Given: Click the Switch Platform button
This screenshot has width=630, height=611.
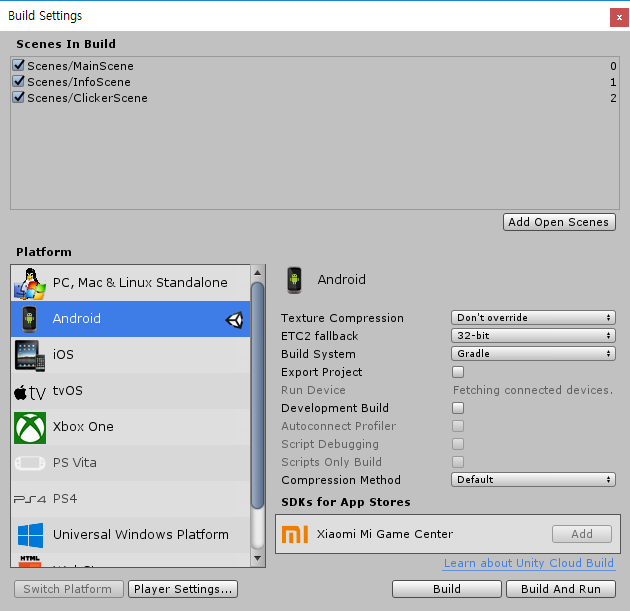Looking at the screenshot, I should pyautogui.click(x=69, y=589).
